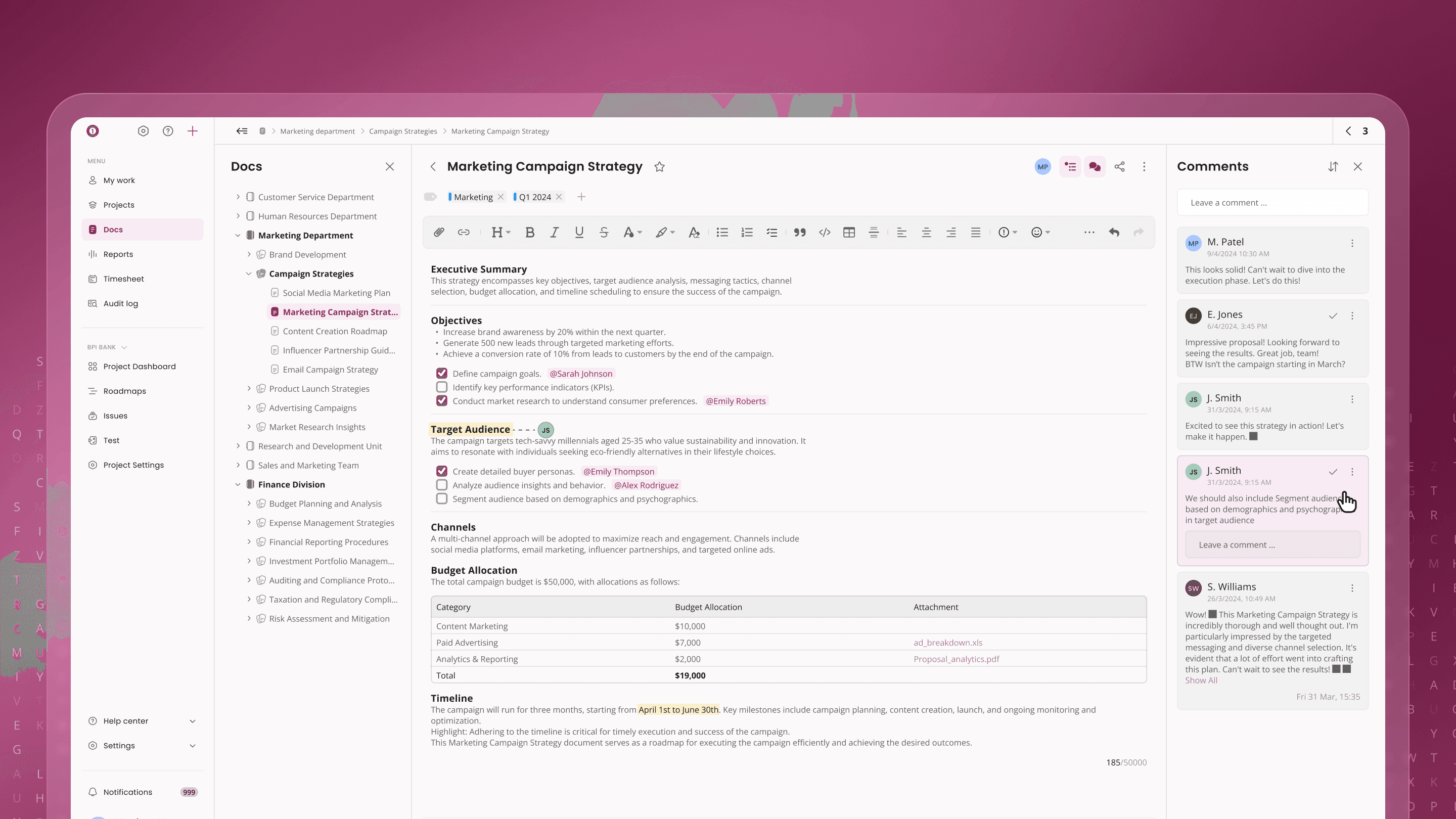Insert a code block

[x=825, y=233]
